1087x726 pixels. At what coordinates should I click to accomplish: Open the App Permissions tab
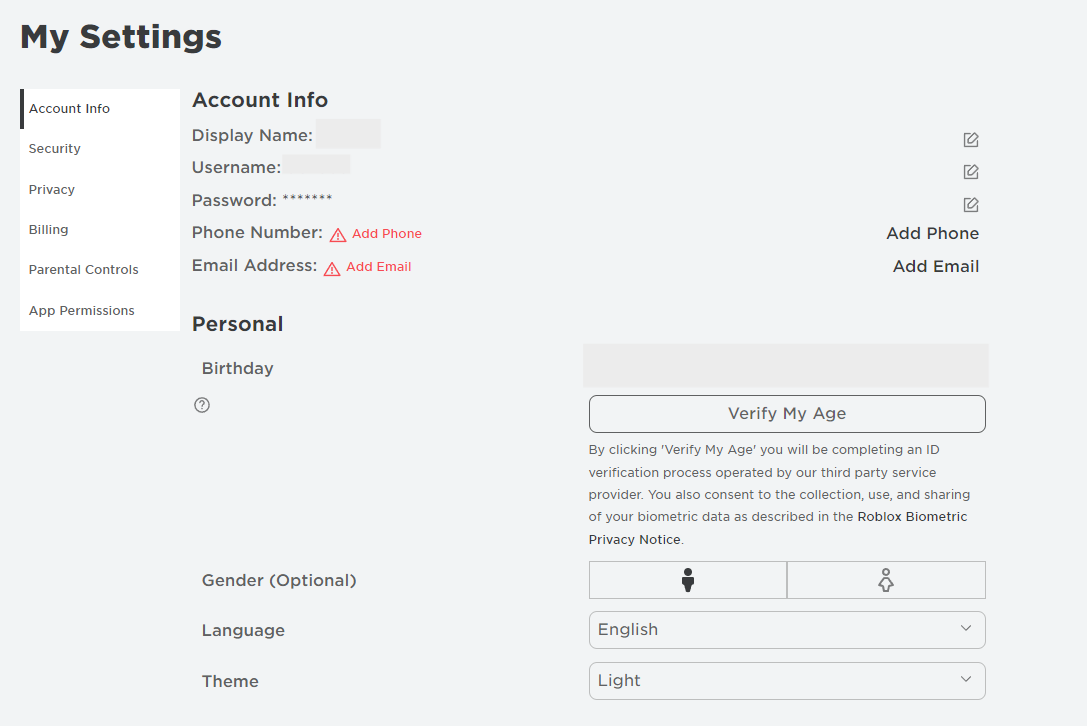100,310
